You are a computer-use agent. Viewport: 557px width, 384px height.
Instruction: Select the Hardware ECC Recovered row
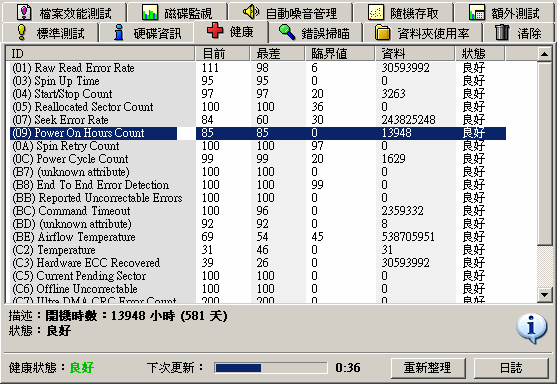pyautogui.click(x=258, y=263)
